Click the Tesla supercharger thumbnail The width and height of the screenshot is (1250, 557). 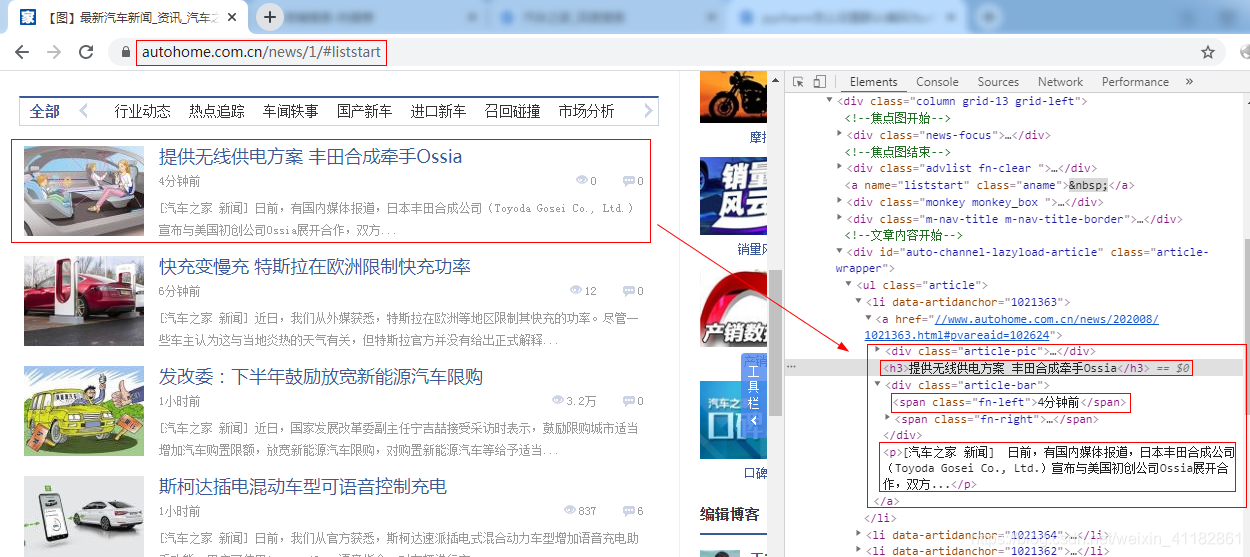pyautogui.click(x=84, y=301)
